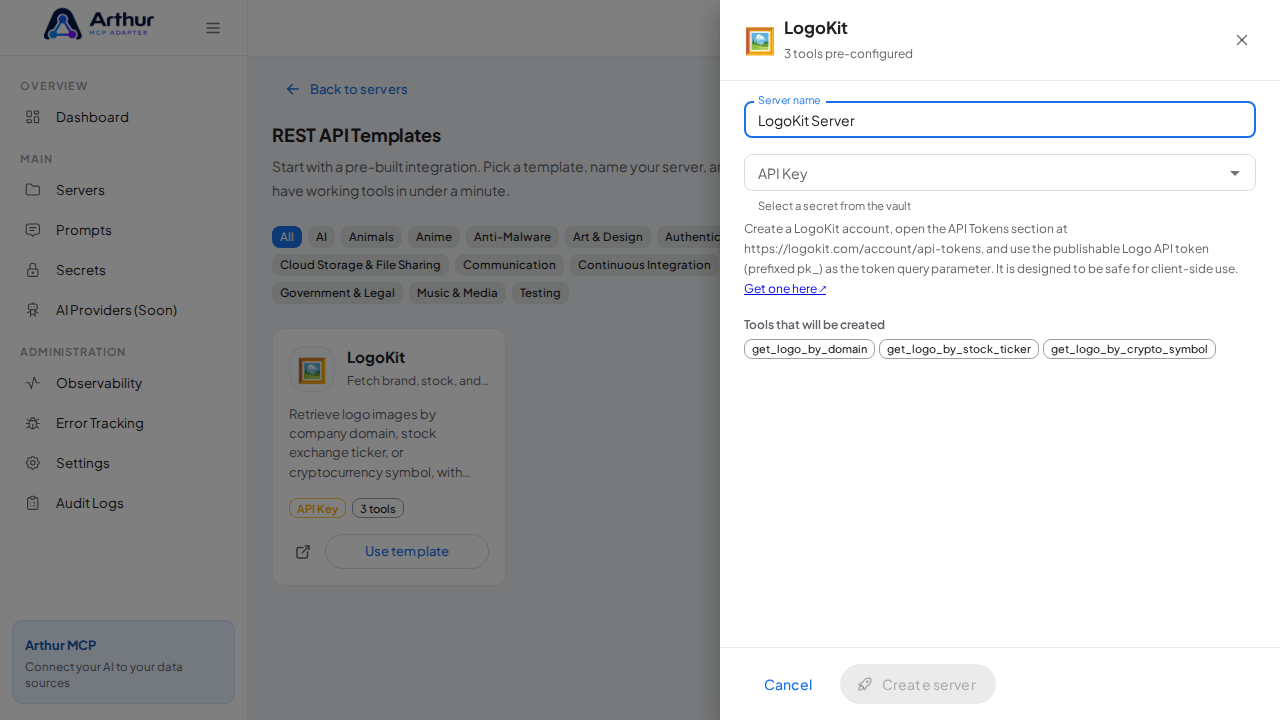
Task: Click 'Tools that will be created' label
Action: point(814,325)
